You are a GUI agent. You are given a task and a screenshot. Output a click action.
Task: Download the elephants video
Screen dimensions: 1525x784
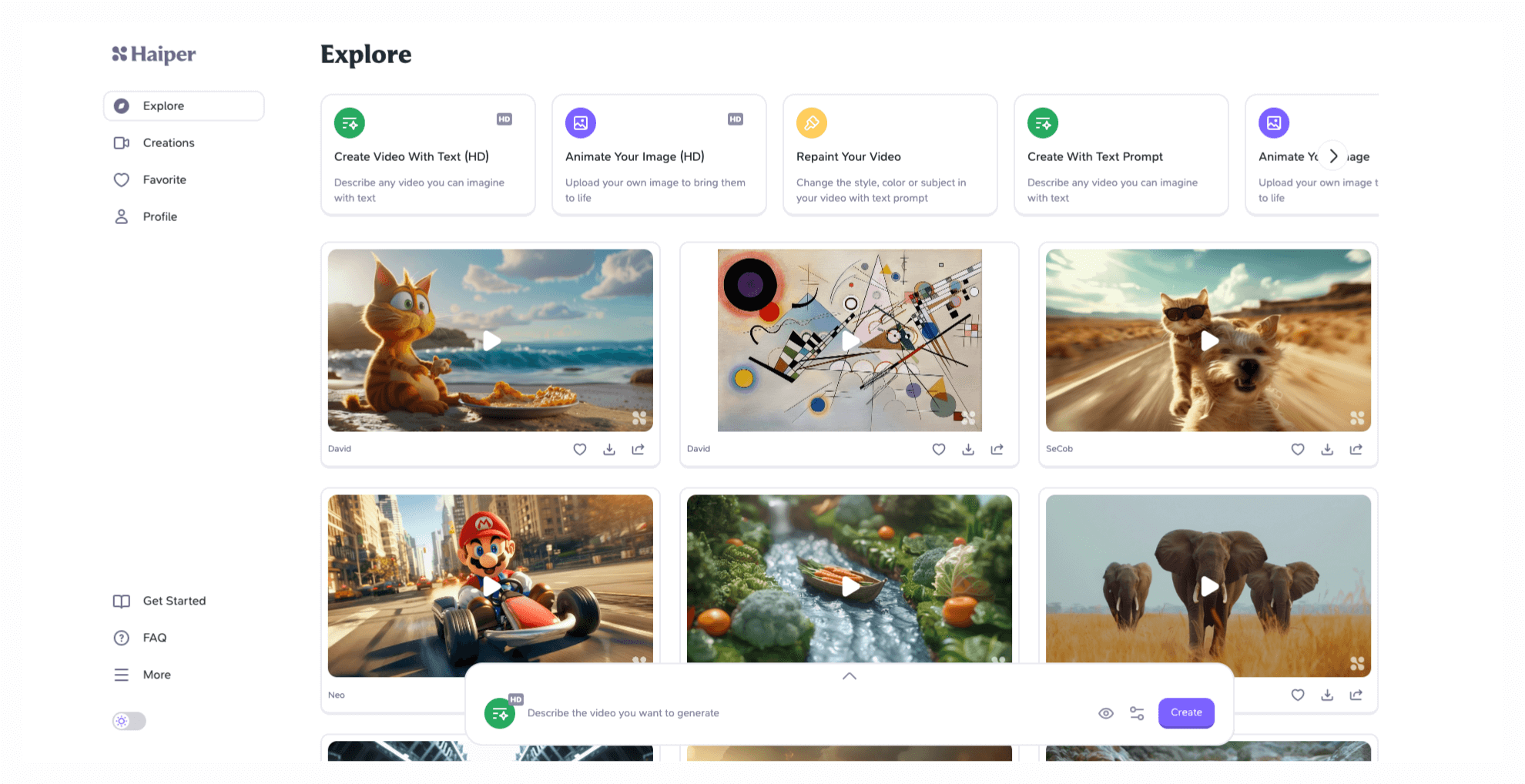coord(1327,695)
